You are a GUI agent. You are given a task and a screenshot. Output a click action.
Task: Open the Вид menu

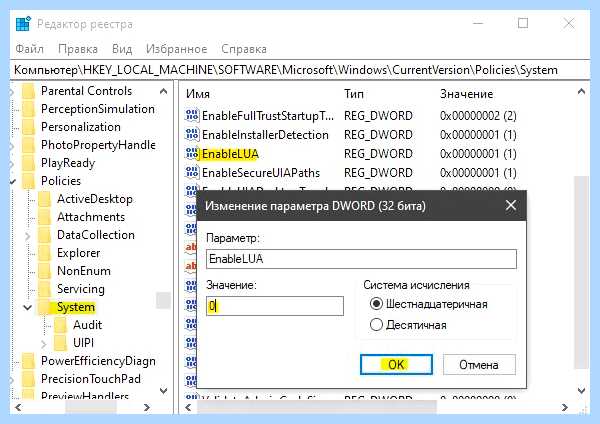tap(122, 49)
